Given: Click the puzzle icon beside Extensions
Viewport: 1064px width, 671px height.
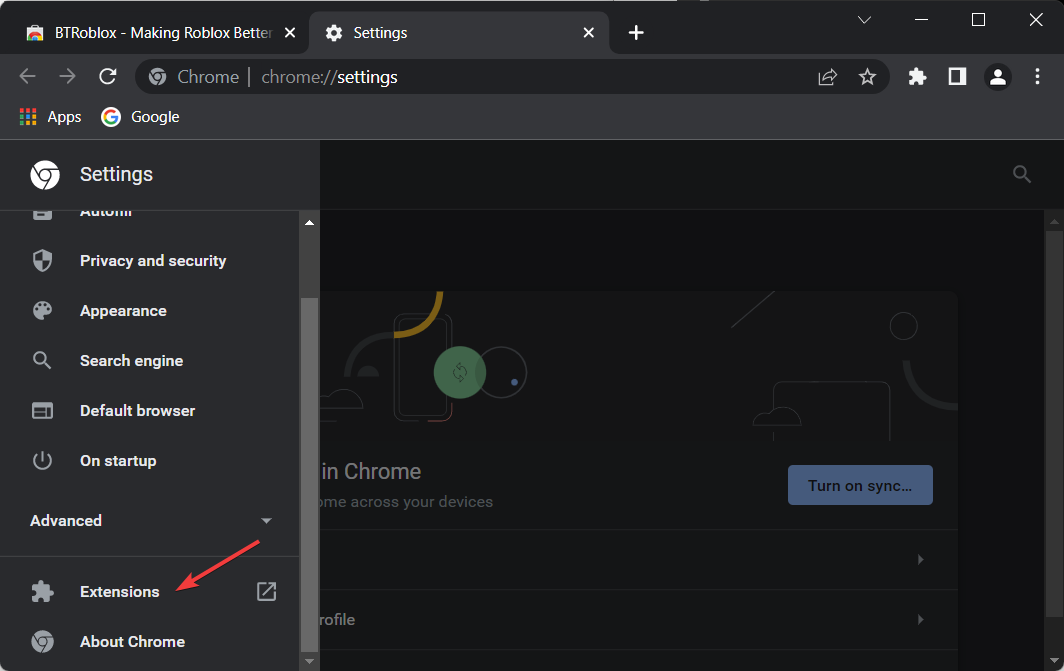Looking at the screenshot, I should coord(42,592).
